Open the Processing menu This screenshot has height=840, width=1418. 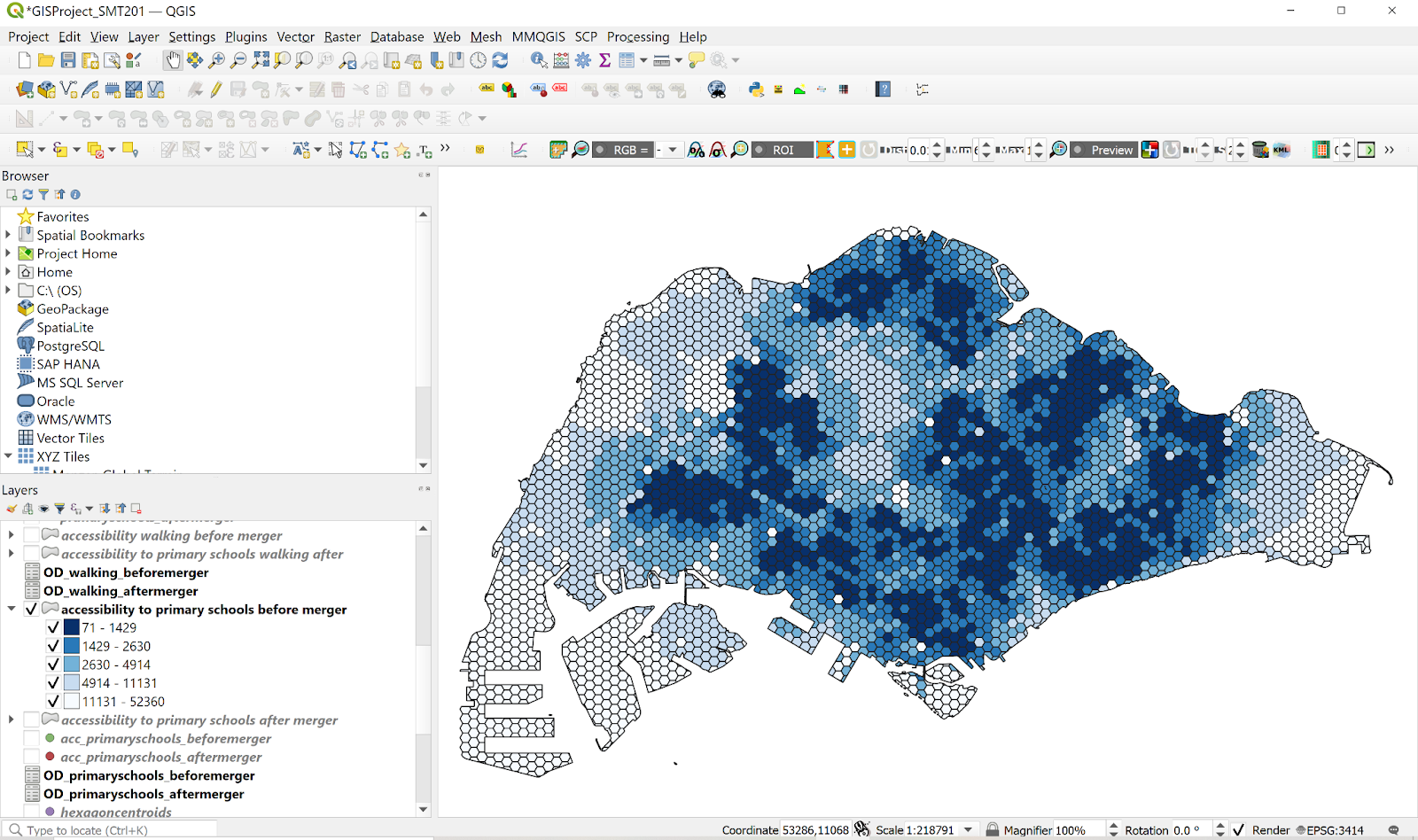[x=637, y=36]
